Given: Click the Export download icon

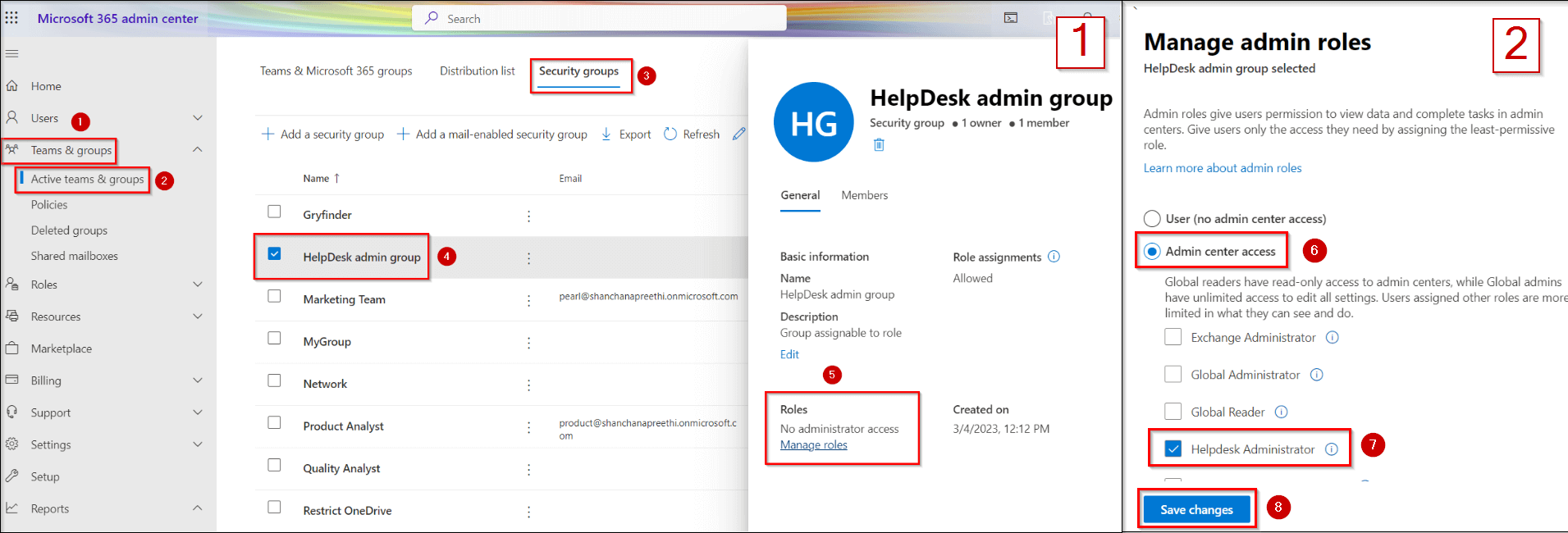Looking at the screenshot, I should click(606, 134).
